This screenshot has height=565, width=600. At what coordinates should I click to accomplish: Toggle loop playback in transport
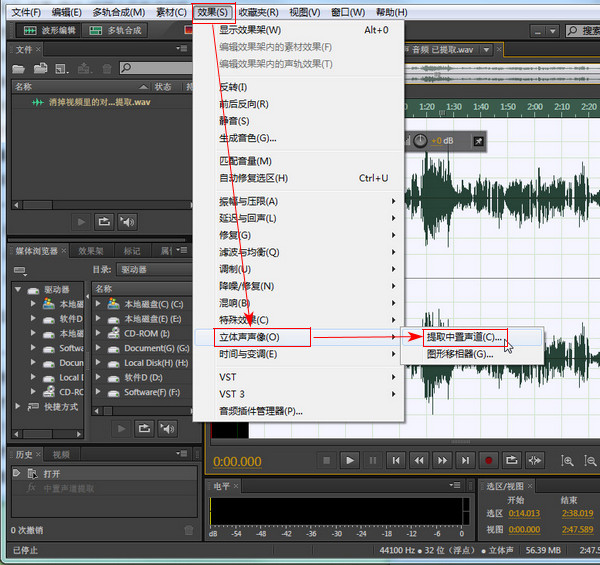click(512, 461)
